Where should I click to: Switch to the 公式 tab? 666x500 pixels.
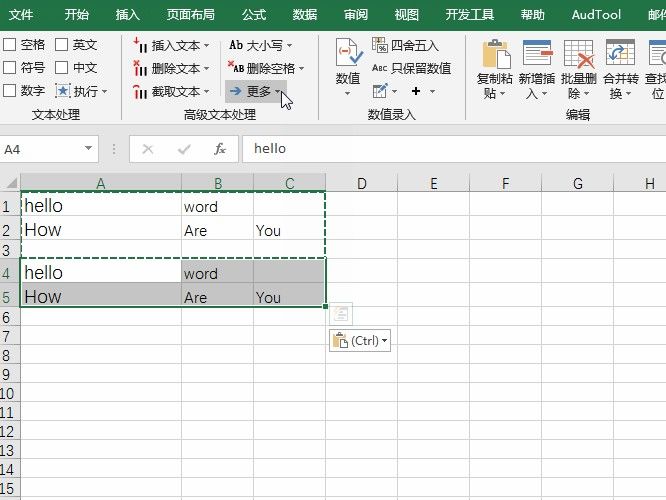point(254,15)
